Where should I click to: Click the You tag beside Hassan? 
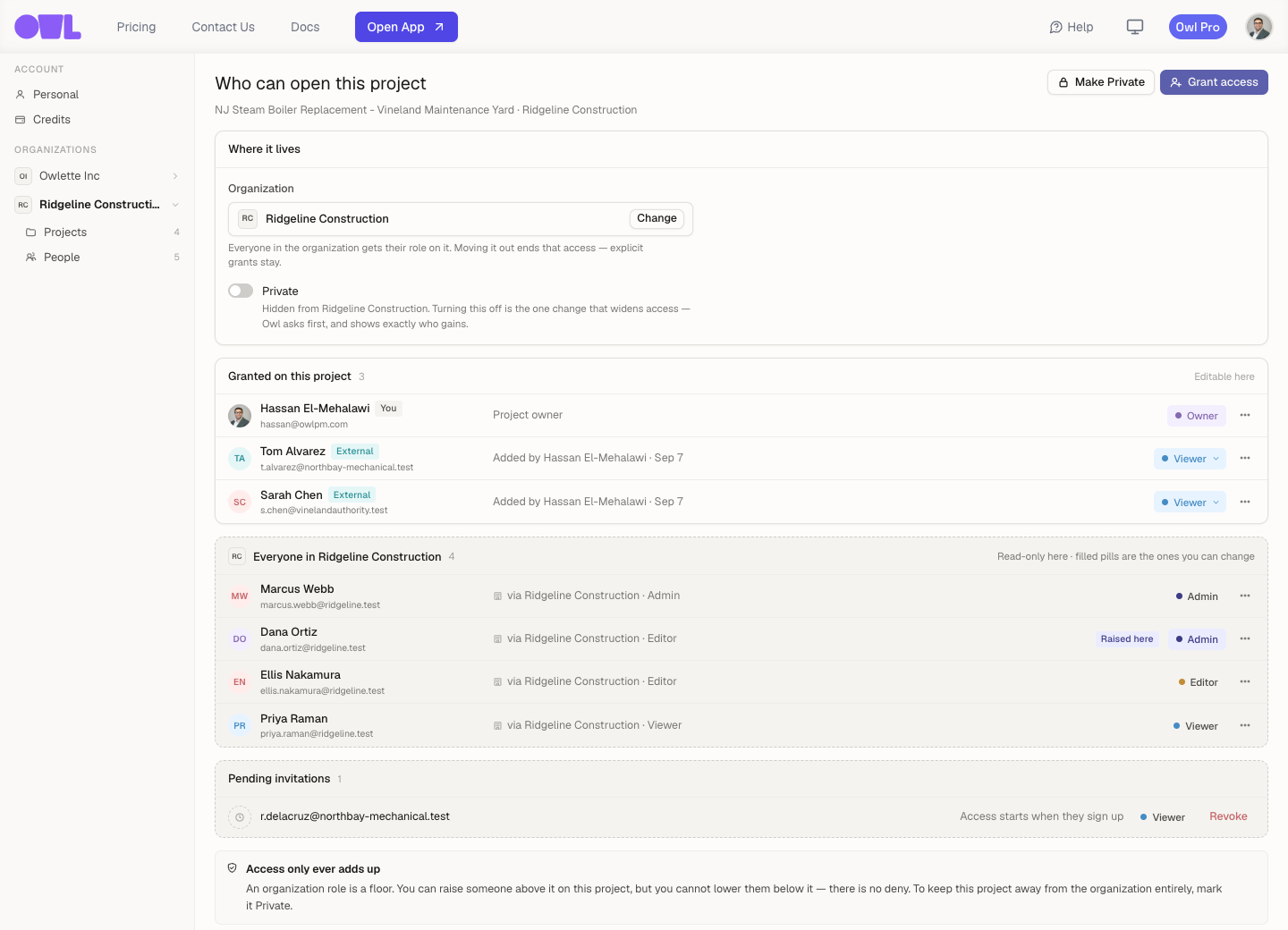(x=388, y=409)
